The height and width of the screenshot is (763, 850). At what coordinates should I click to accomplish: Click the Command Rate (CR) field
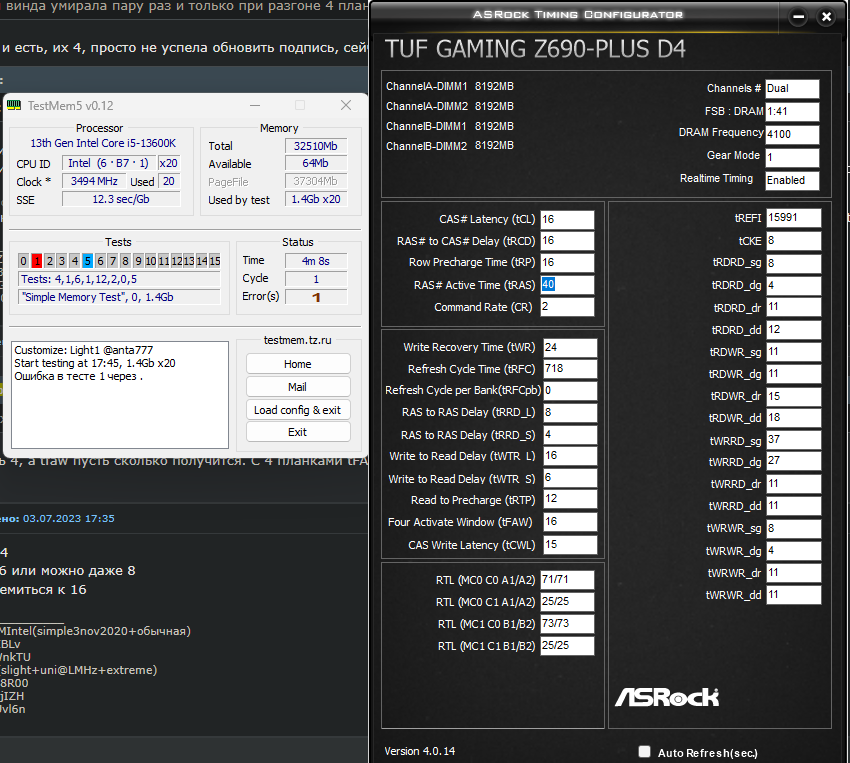567,307
